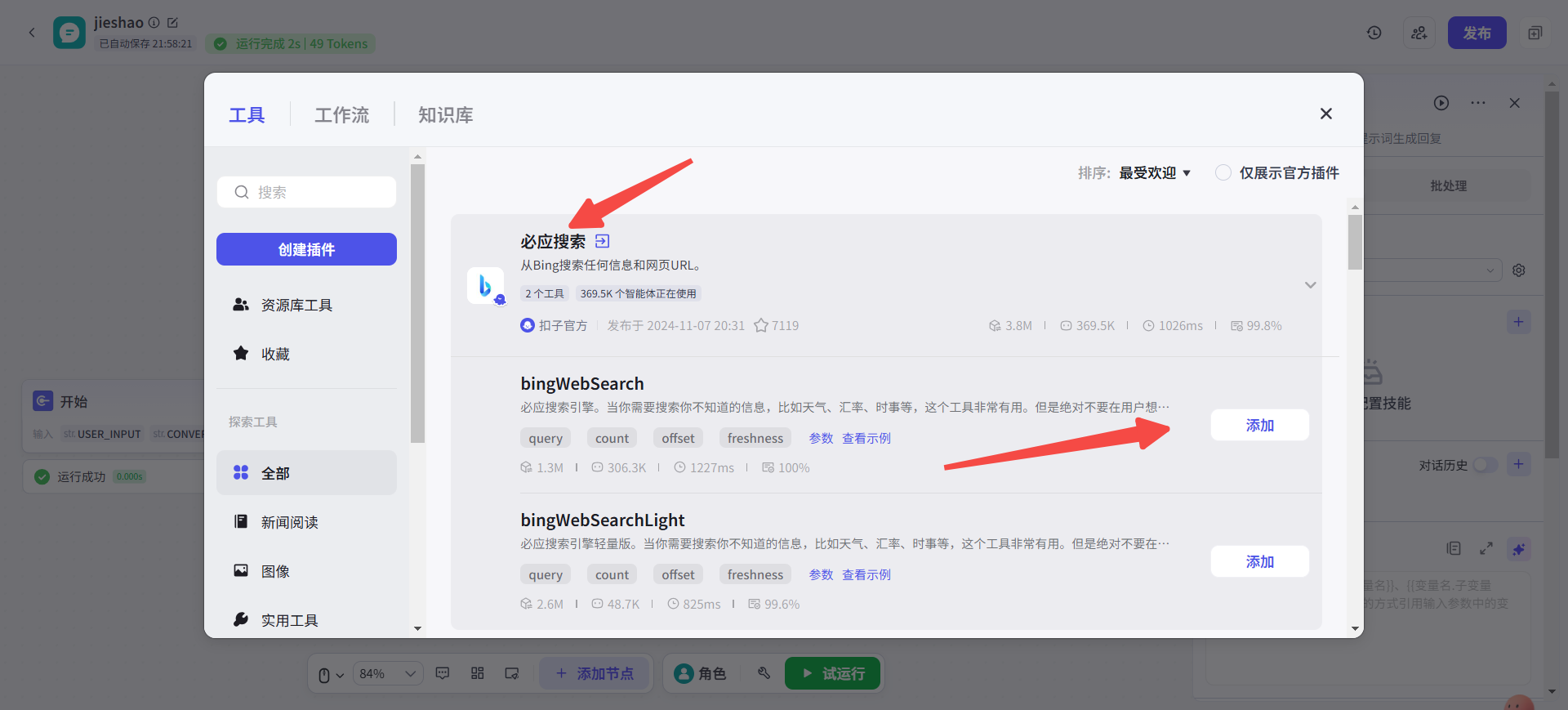Open the 排序 最受欢迎 sort dropdown
The height and width of the screenshot is (710, 1568).
1154,172
